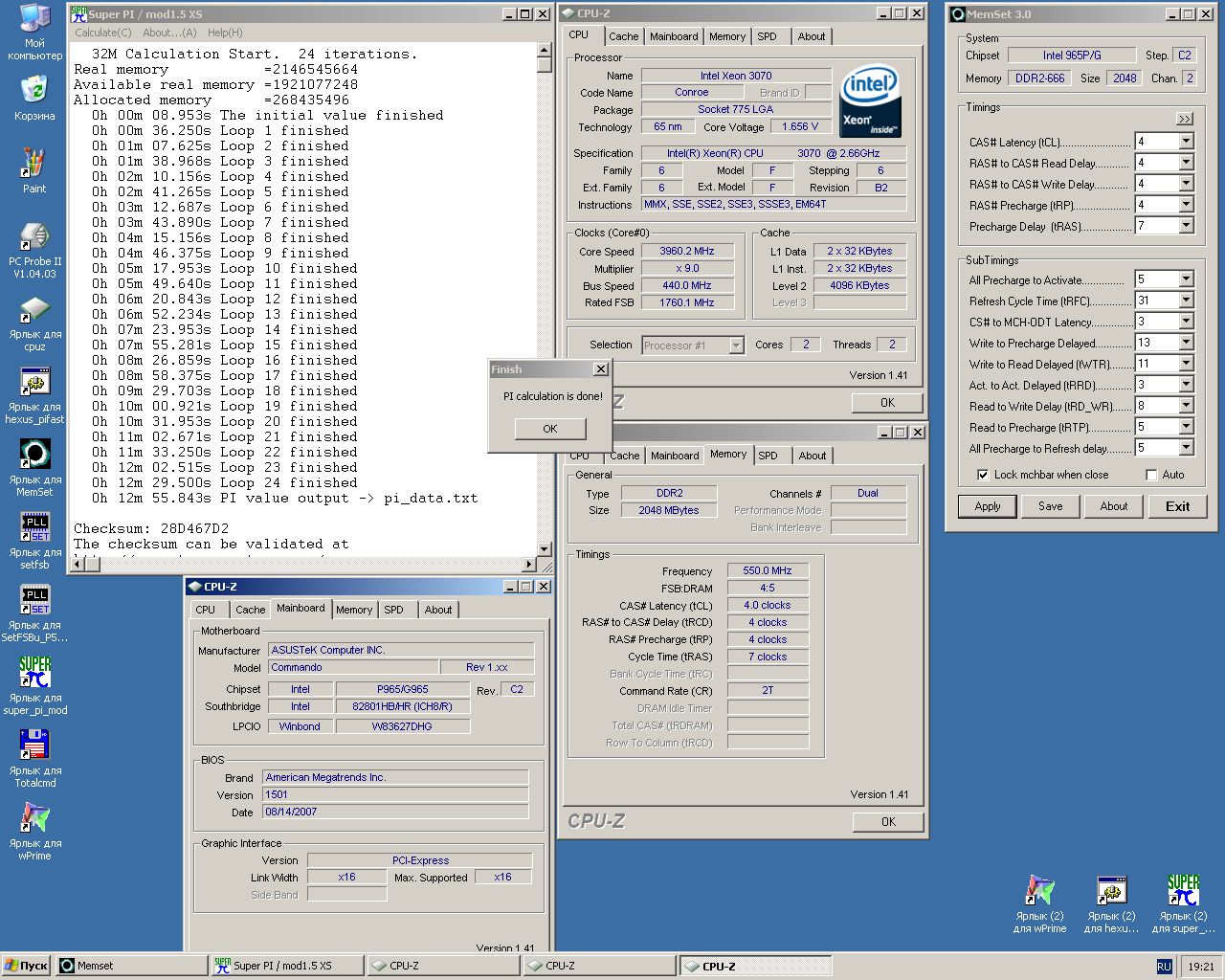This screenshot has height=980, width=1225.
Task: Toggle Lock mchbar when close checkbox
Action: click(982, 475)
